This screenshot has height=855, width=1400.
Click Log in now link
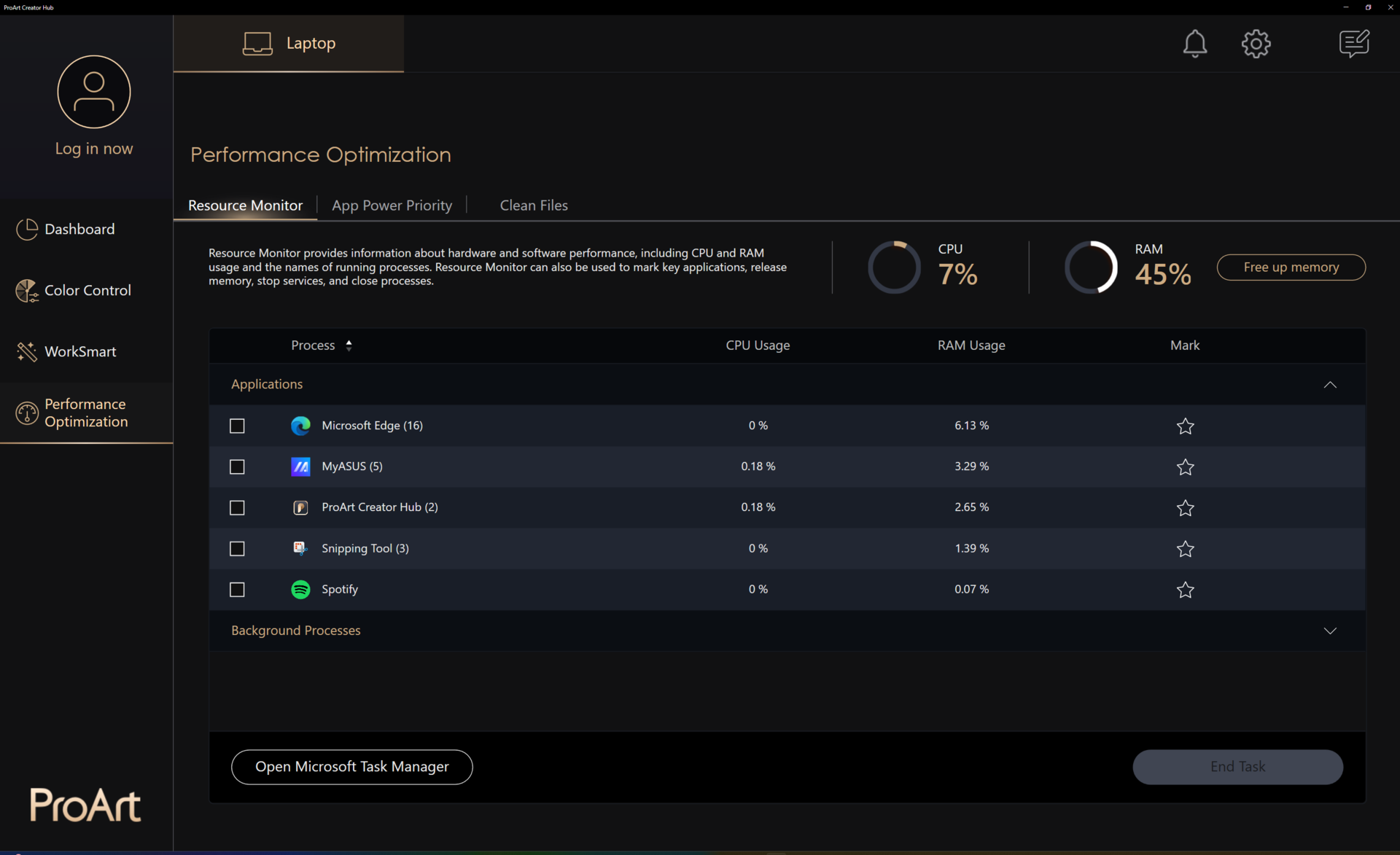tap(94, 149)
